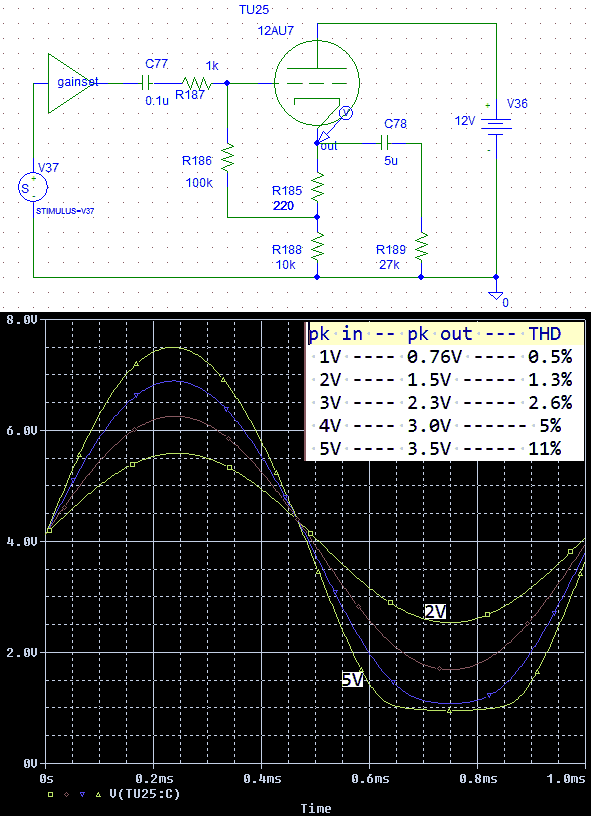The height and width of the screenshot is (816, 591).
Task: Click the 10k value of R188
Action: 286,264
